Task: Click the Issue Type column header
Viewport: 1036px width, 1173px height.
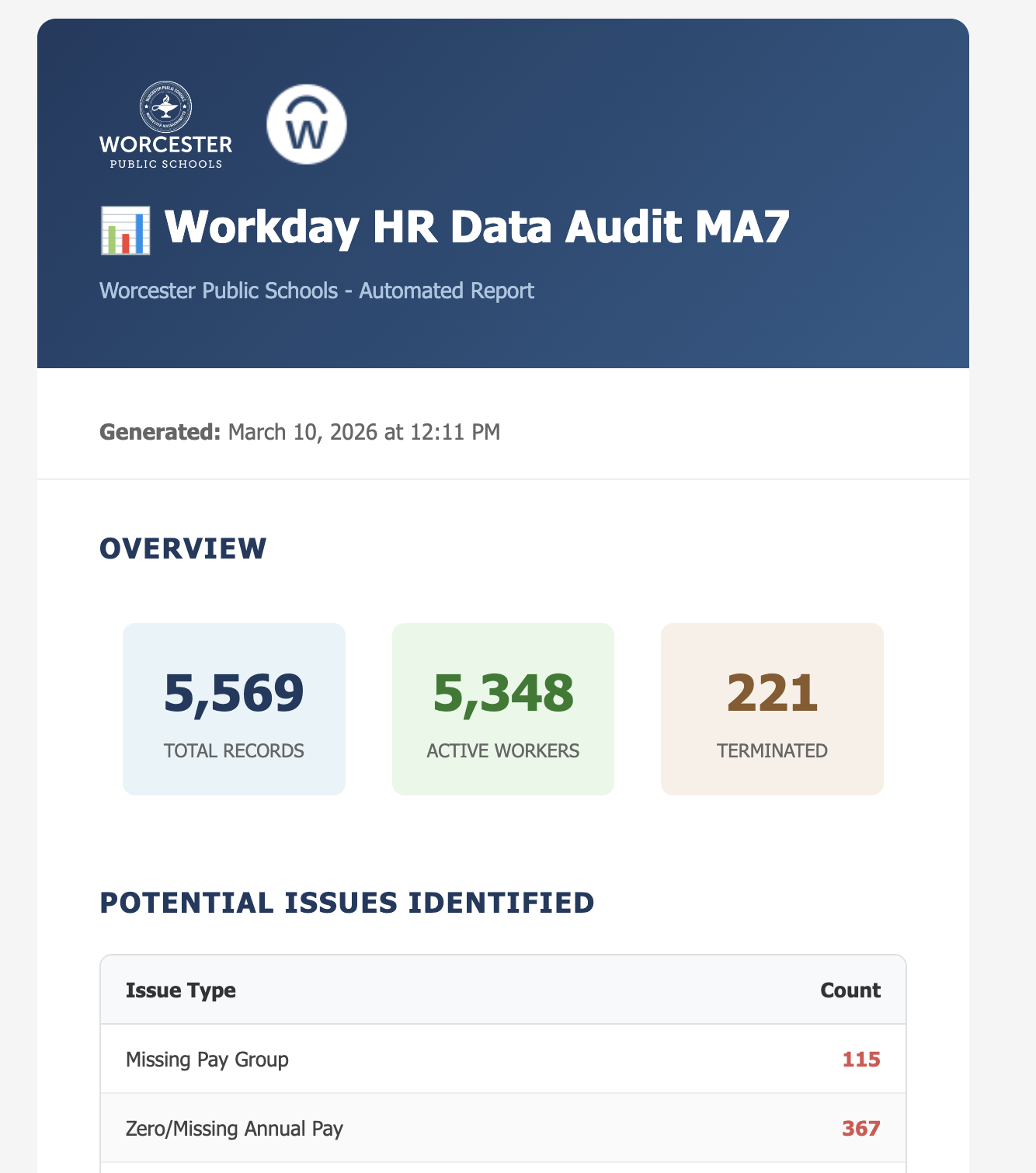Action: 182,990
